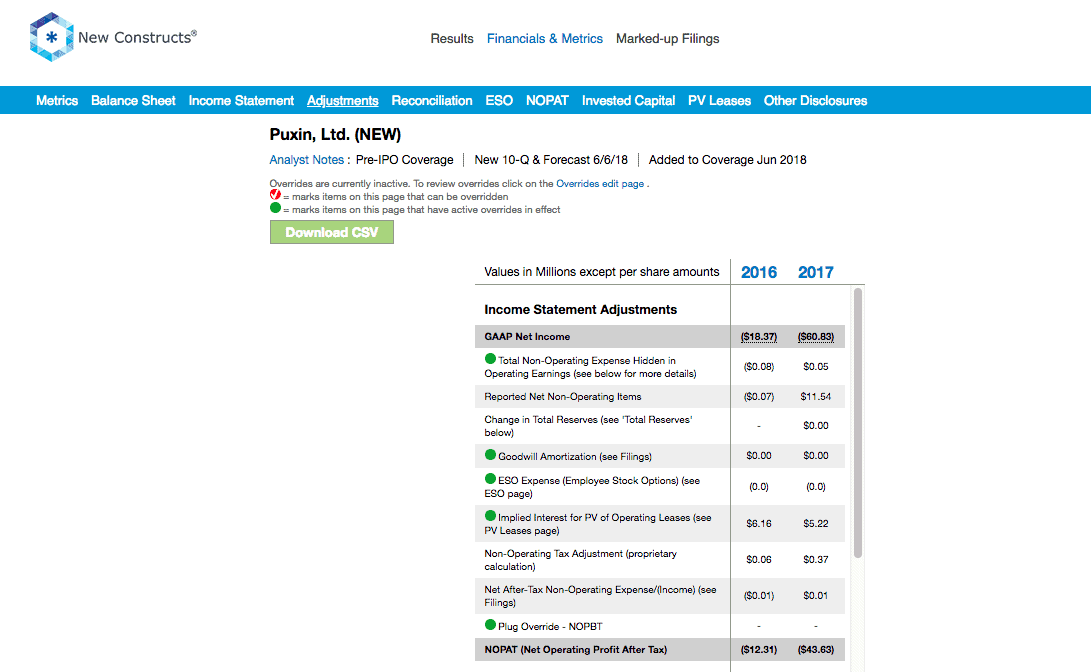
Task: Click the $11.54 value for 2017
Action: click(x=815, y=397)
